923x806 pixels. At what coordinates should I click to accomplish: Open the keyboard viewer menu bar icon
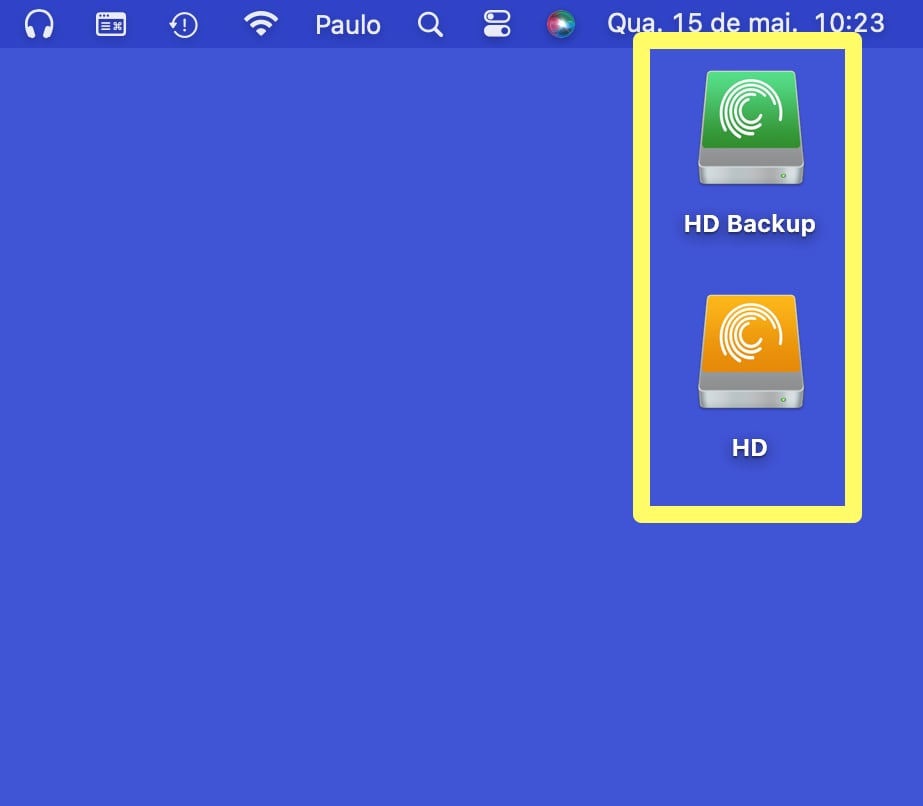[111, 24]
